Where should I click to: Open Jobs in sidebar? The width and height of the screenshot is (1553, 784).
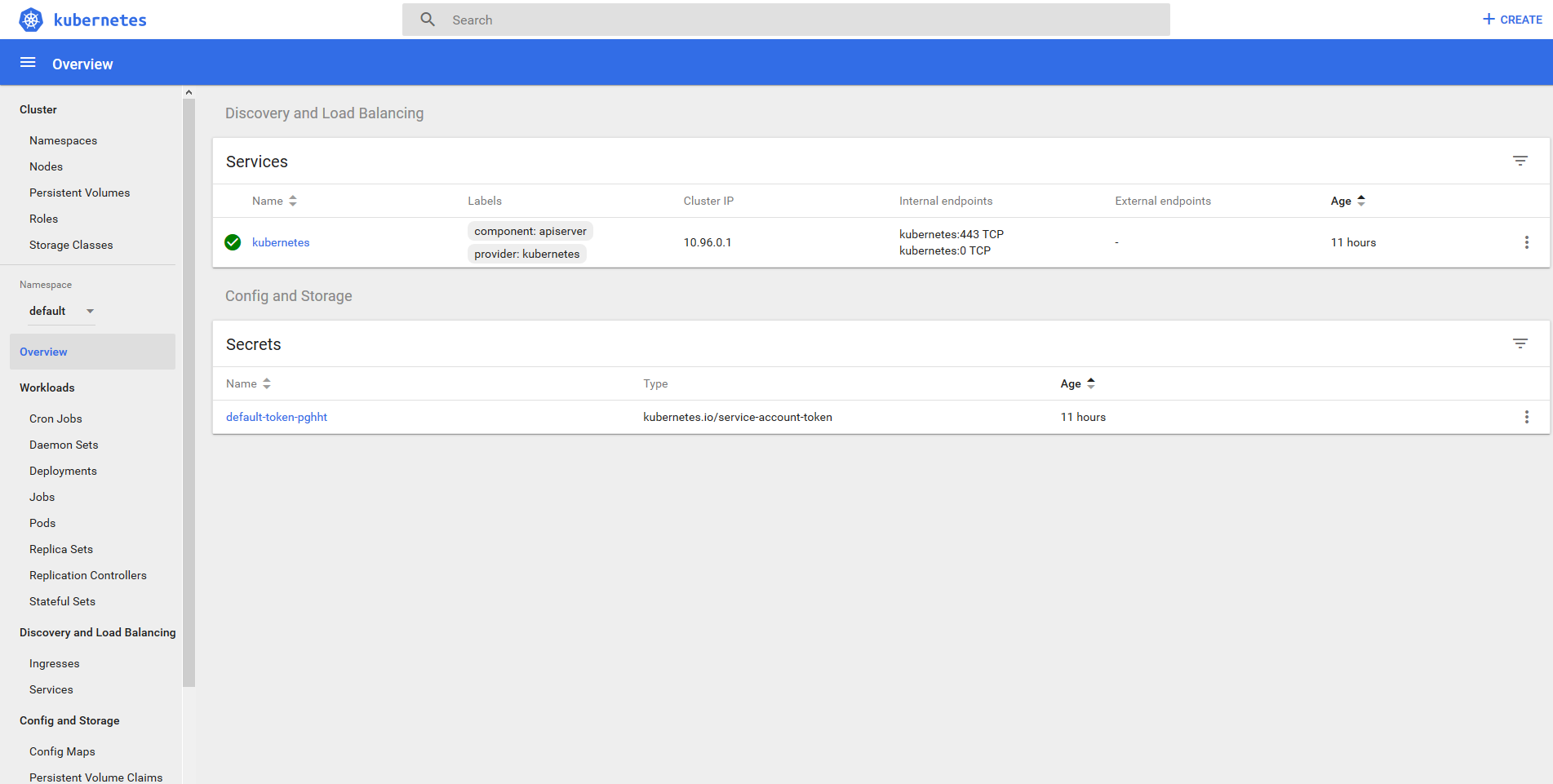tap(42, 497)
